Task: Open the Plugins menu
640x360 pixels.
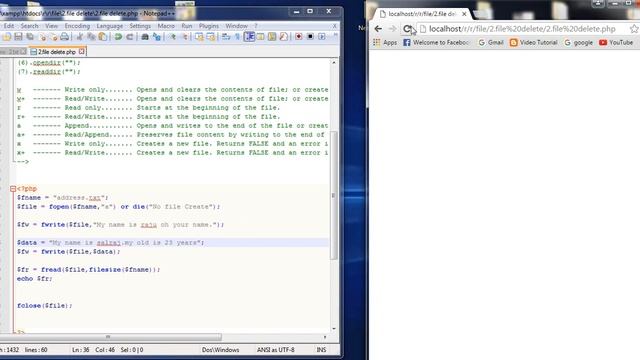Action: click(x=209, y=26)
